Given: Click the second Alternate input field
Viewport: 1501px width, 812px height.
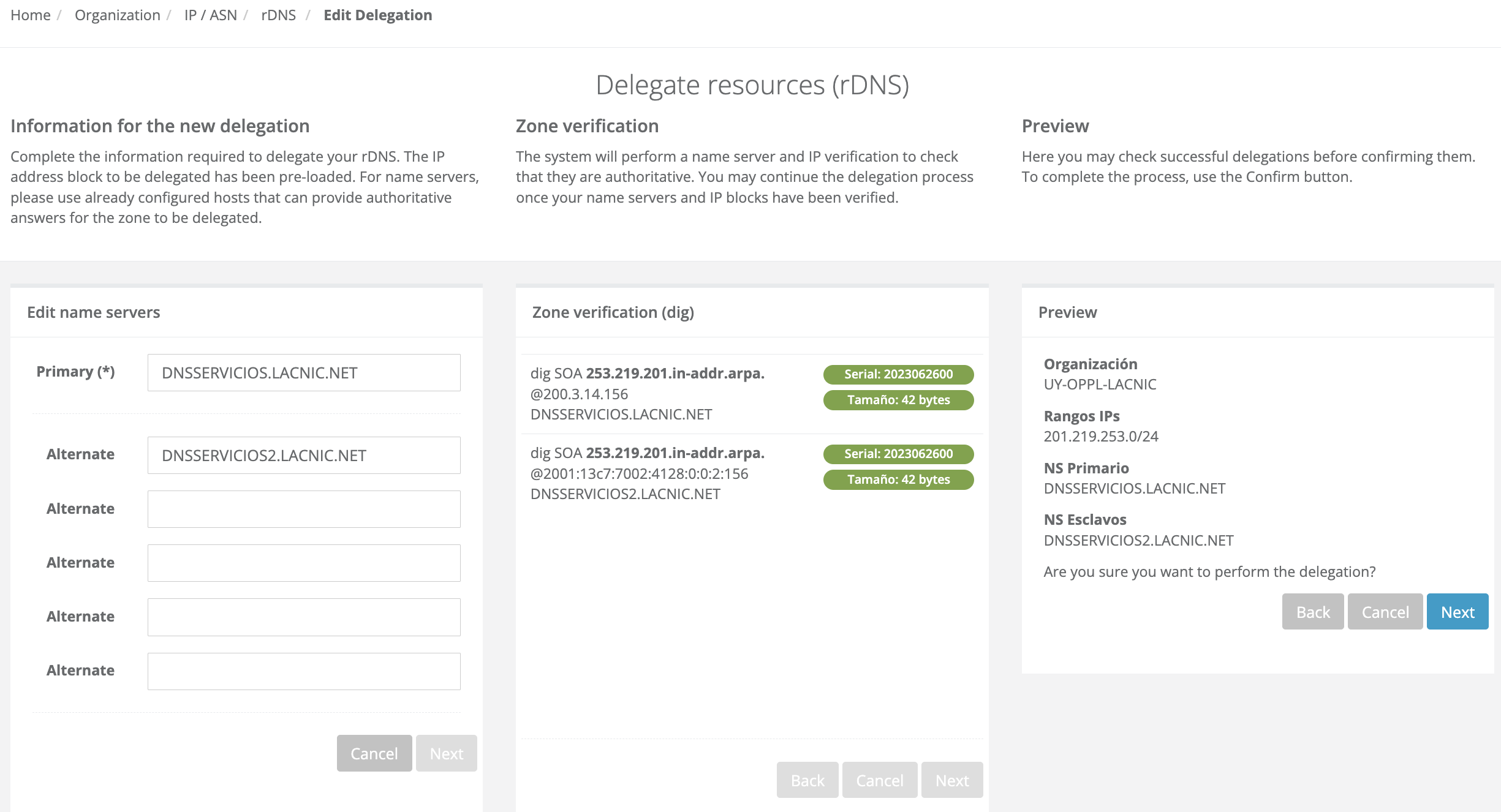Looking at the screenshot, I should 304,509.
